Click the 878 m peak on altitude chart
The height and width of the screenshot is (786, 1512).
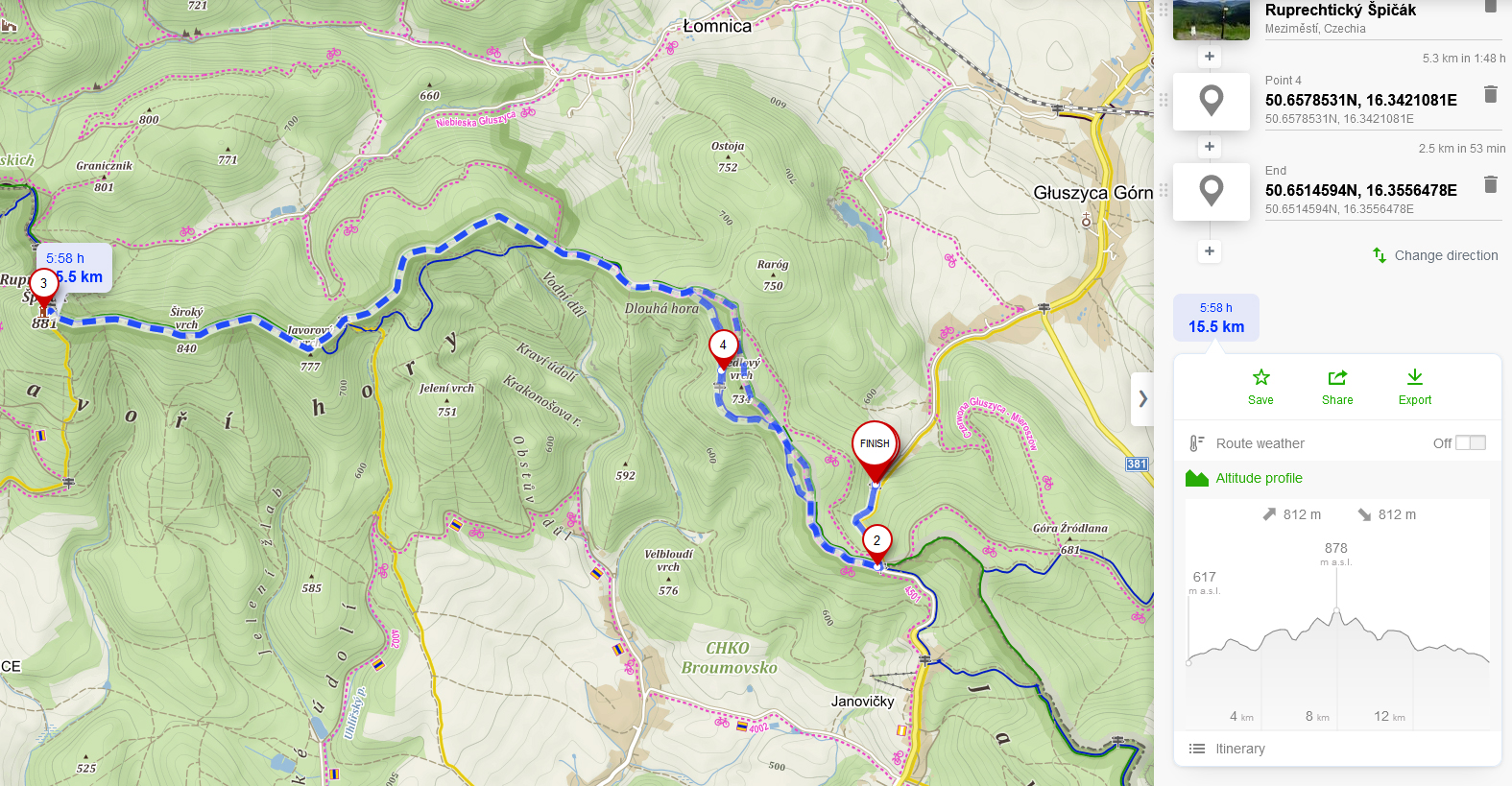pos(1336,609)
